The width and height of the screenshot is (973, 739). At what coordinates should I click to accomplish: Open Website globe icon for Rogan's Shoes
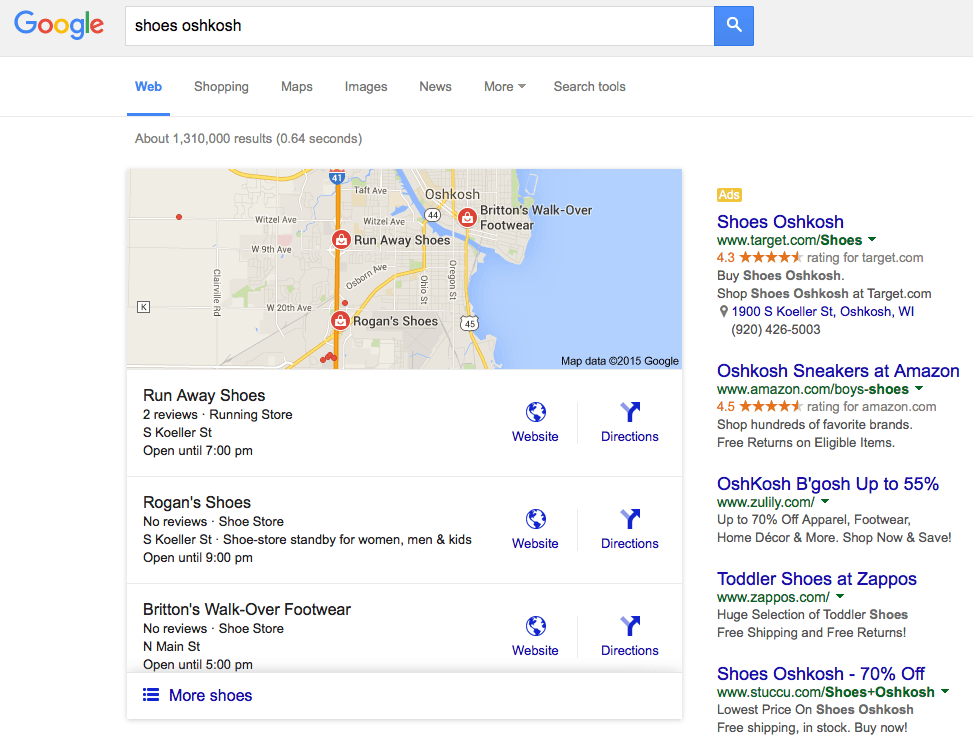(536, 519)
